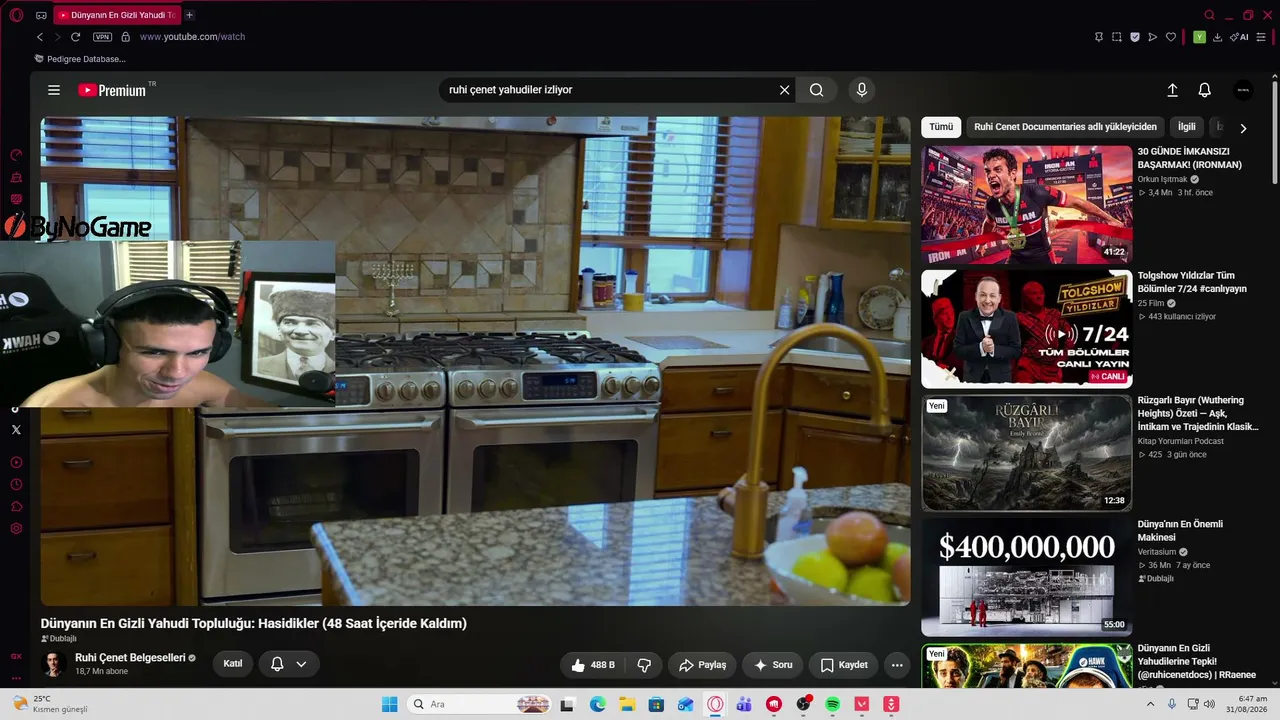This screenshot has height=720, width=1280.
Task: Open the $400,000,000 Veritasium thumbnail
Action: (1027, 576)
